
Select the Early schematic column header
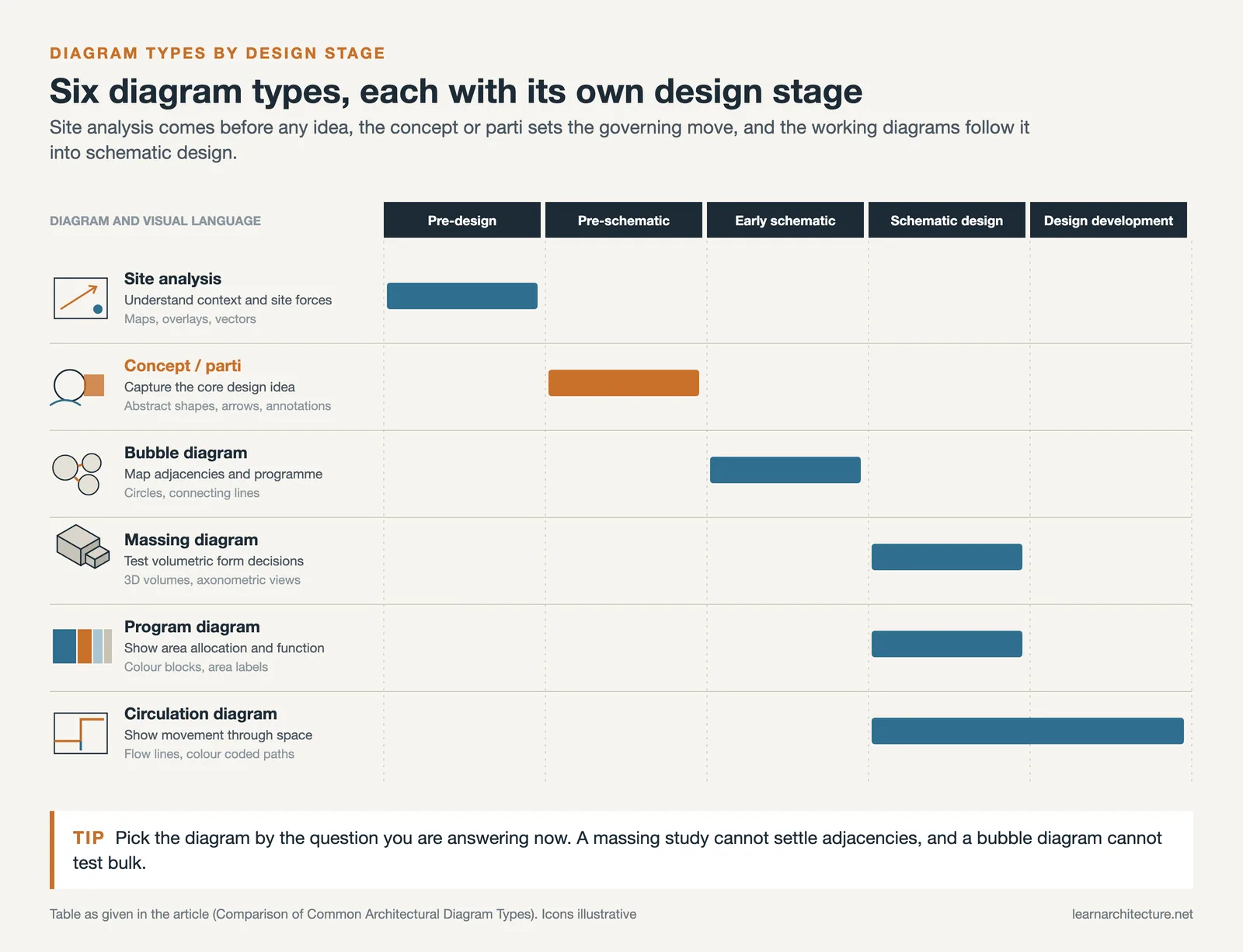785,220
